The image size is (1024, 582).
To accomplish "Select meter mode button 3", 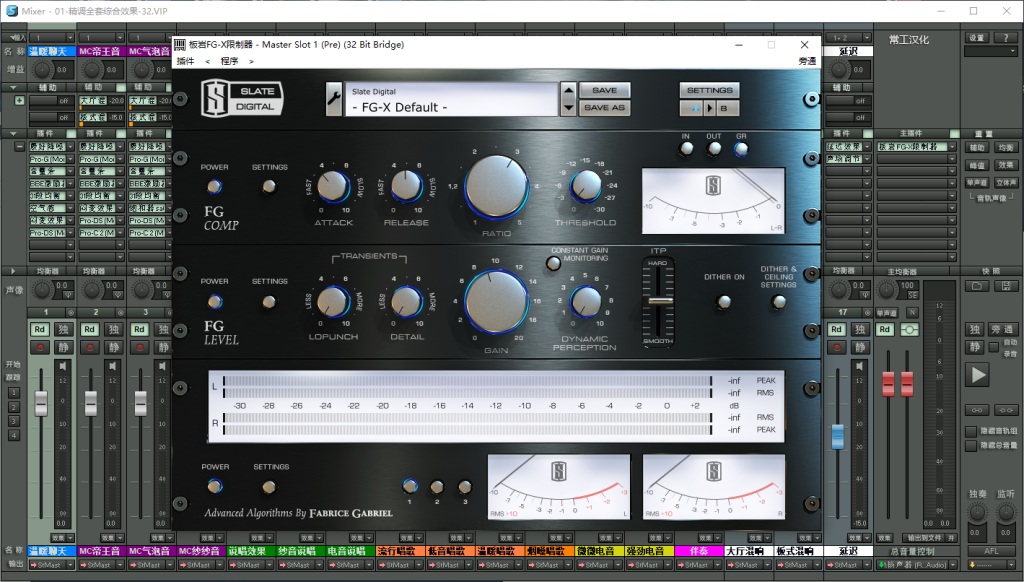I will point(465,487).
